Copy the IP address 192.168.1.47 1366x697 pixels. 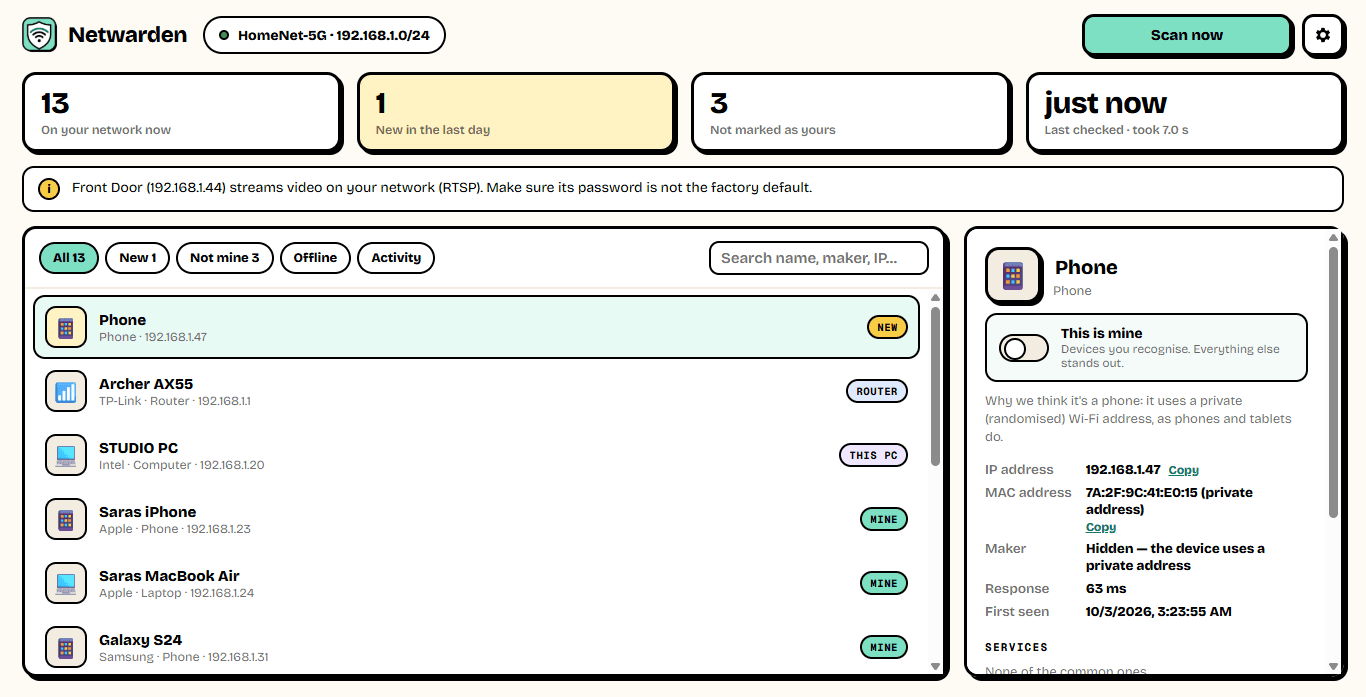tap(1184, 470)
